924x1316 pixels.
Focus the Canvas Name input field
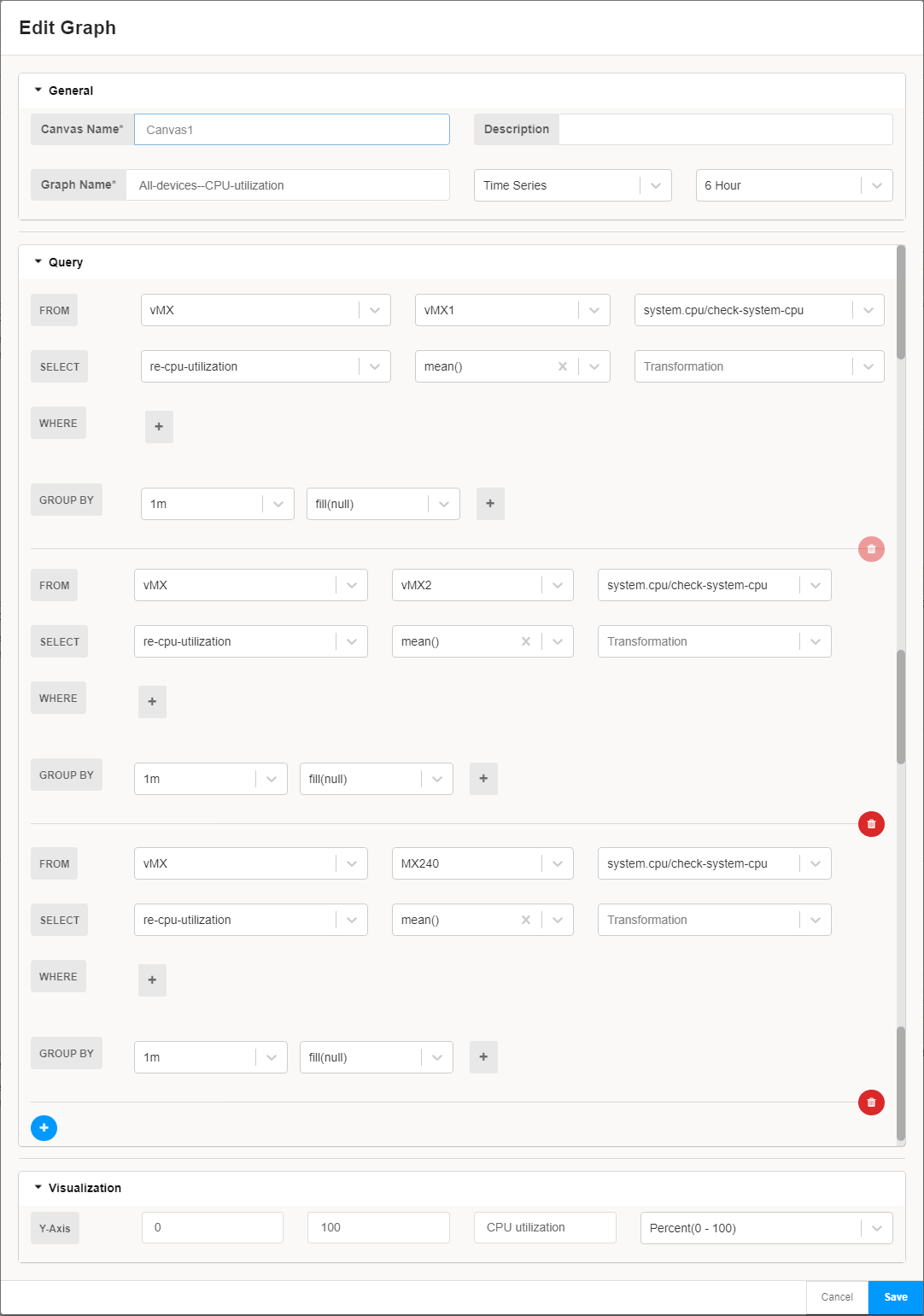tap(292, 130)
